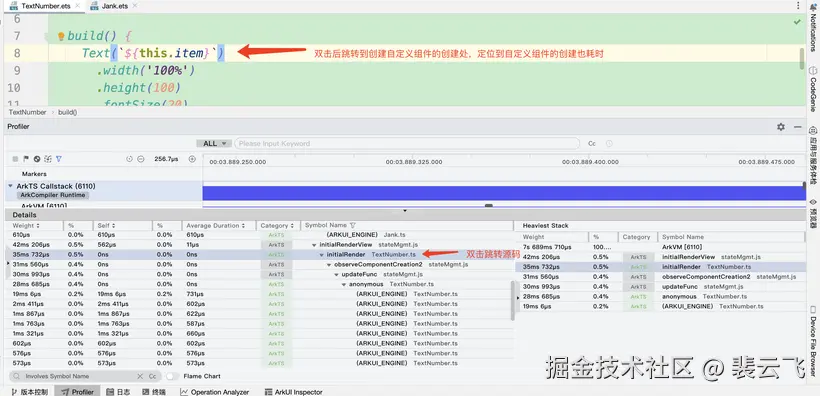Enable the Flame Chart switch
The image size is (820, 396).
(172, 376)
